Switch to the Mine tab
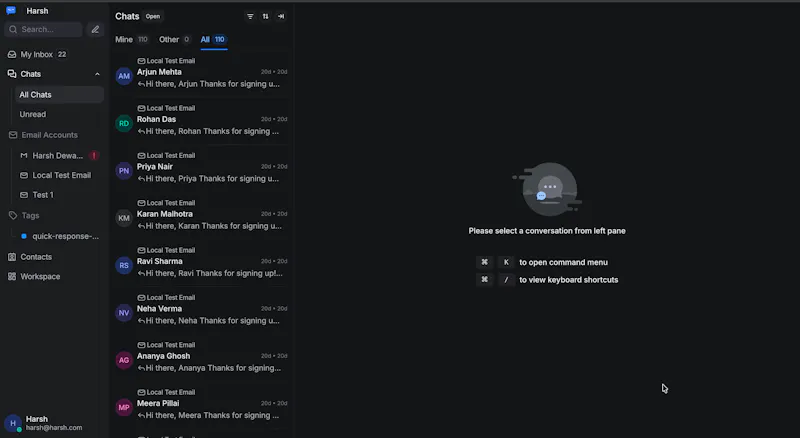800x438 pixels. [x=131, y=39]
